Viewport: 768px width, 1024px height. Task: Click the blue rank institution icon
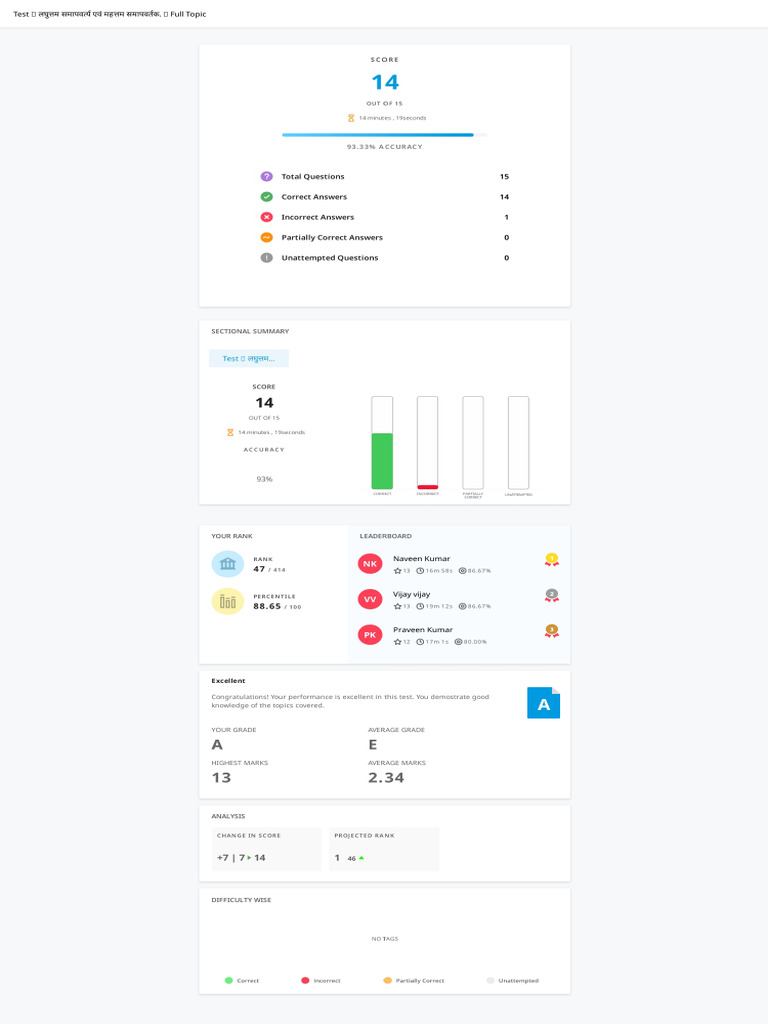pyautogui.click(x=227, y=564)
